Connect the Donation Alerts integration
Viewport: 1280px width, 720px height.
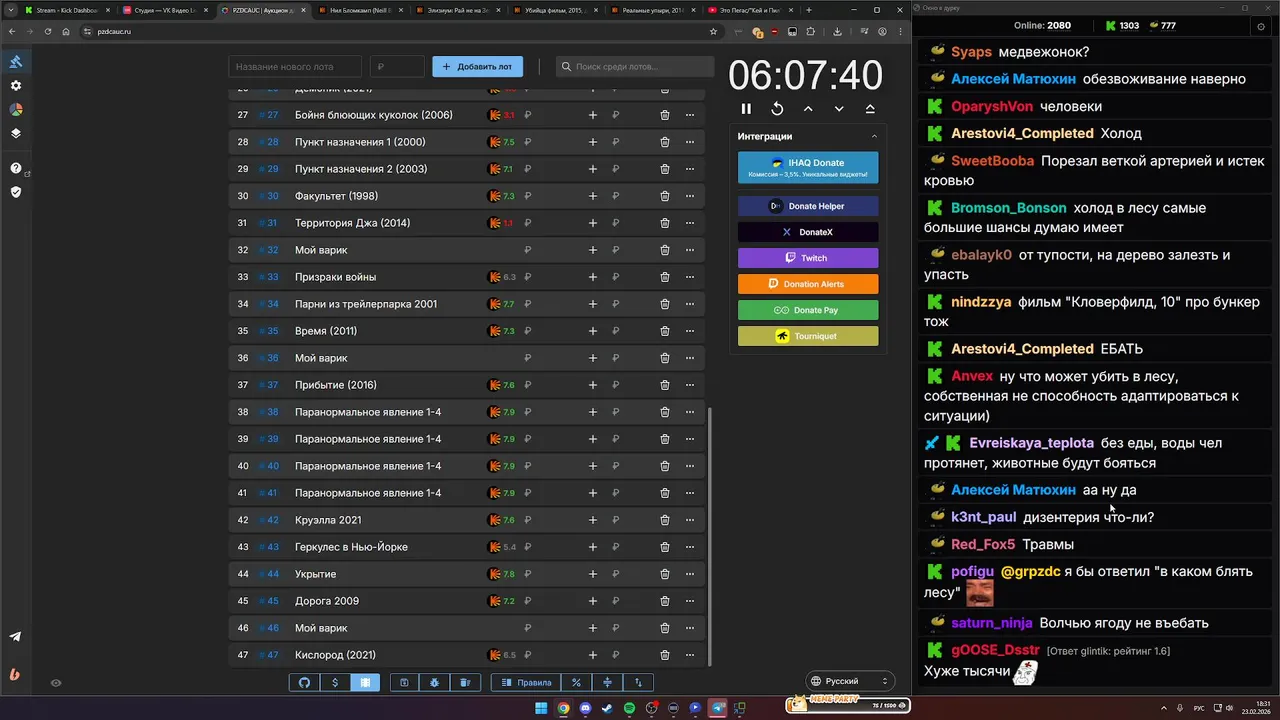808,284
